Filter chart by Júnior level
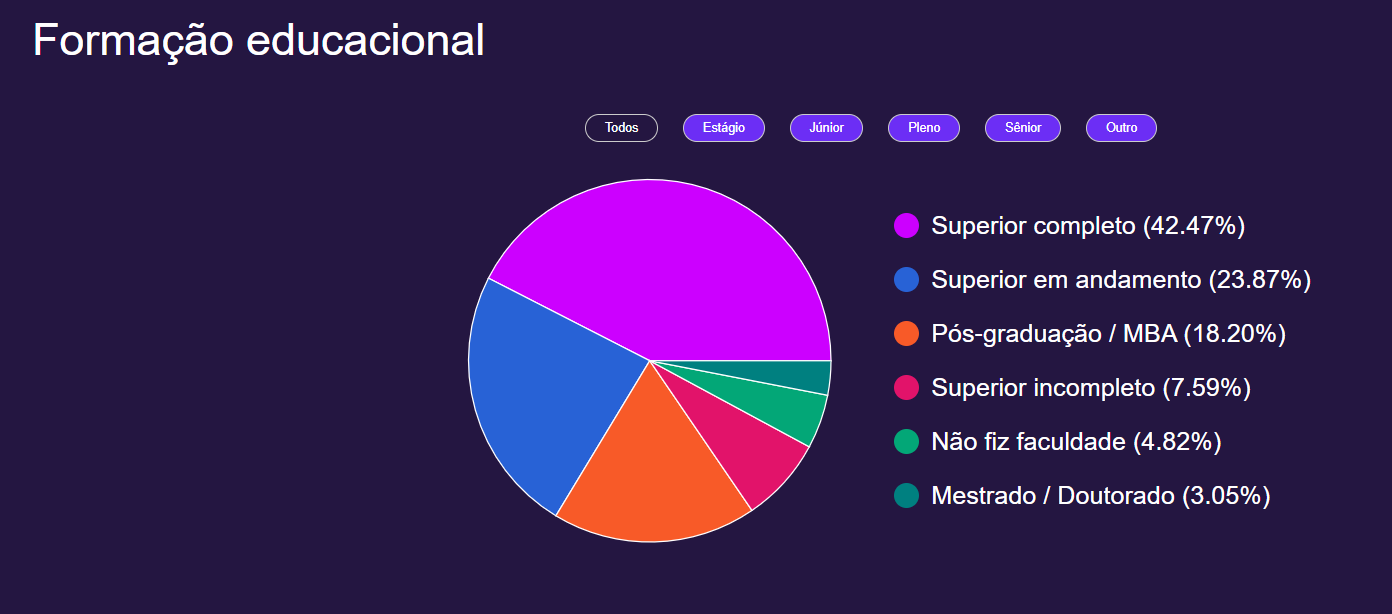The image size is (1392, 614). tap(826, 128)
